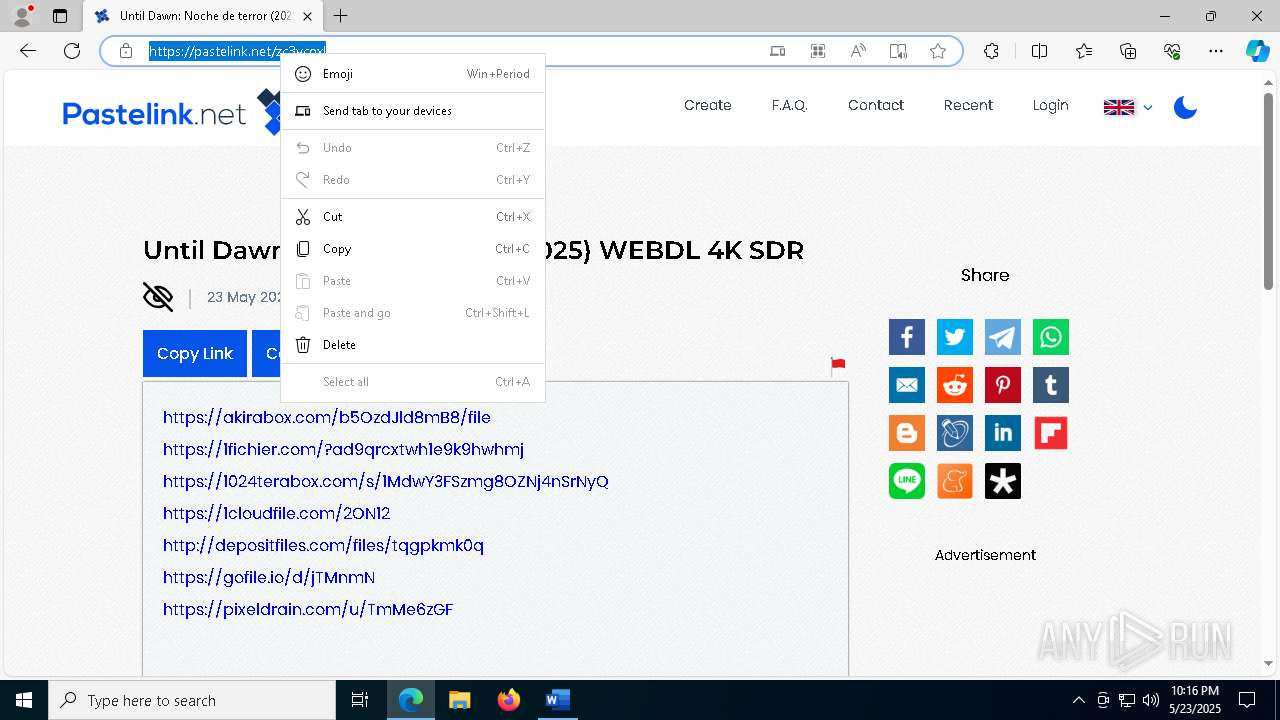1280x720 pixels.
Task: Open Word from taskbar
Action: click(557, 700)
